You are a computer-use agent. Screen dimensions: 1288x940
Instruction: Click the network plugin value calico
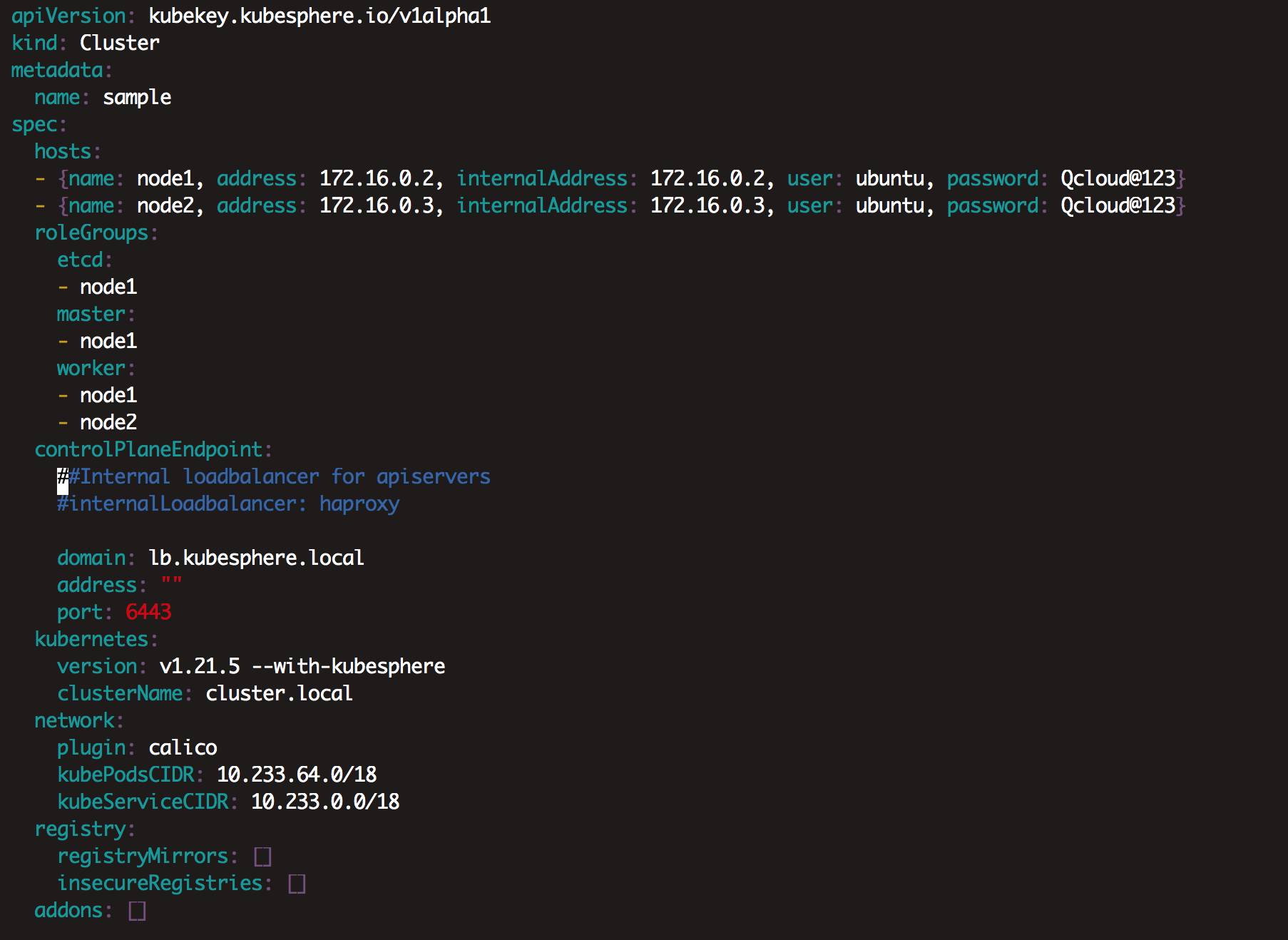(183, 747)
